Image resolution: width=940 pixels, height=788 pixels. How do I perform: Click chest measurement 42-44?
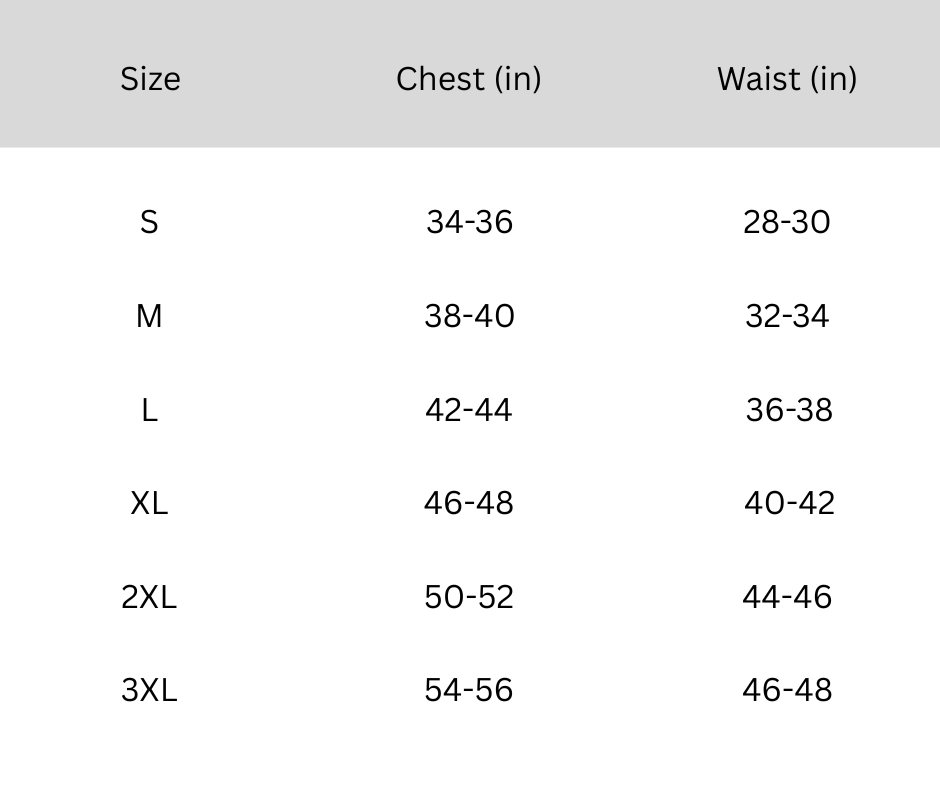(468, 410)
